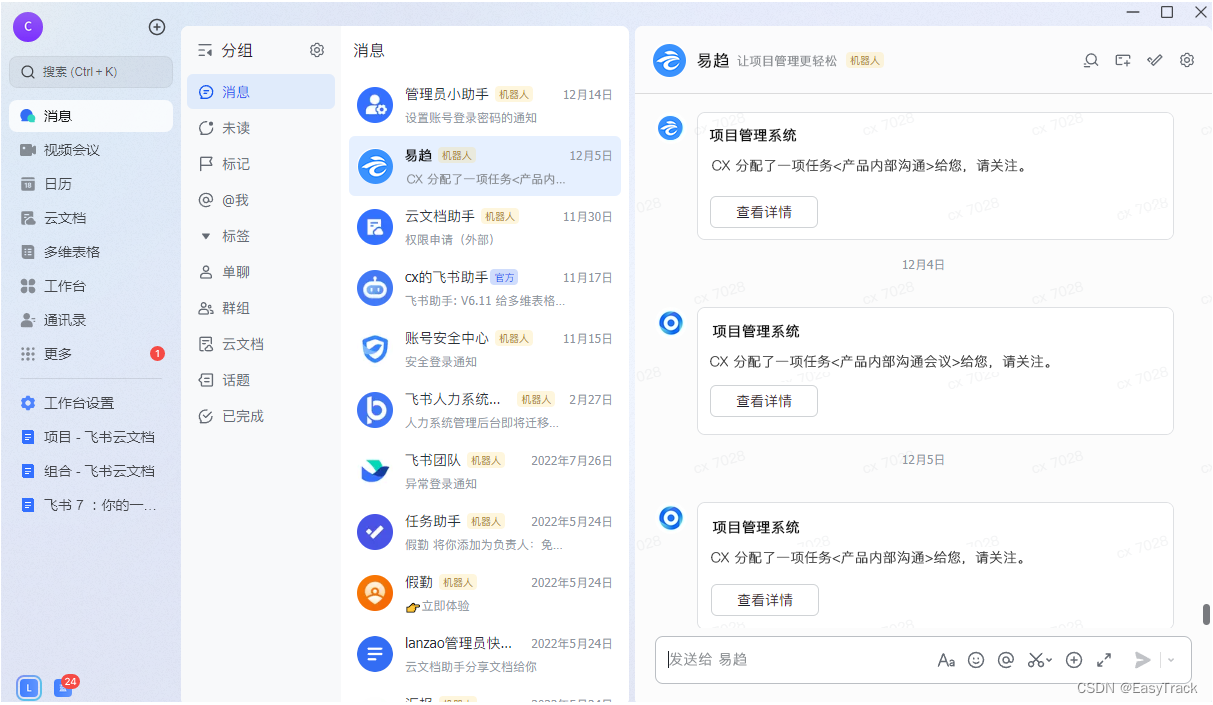Image resolution: width=1213 pixels, height=705 pixels.
Task: Select 消息 filter in 分组 list
Action: [x=261, y=92]
